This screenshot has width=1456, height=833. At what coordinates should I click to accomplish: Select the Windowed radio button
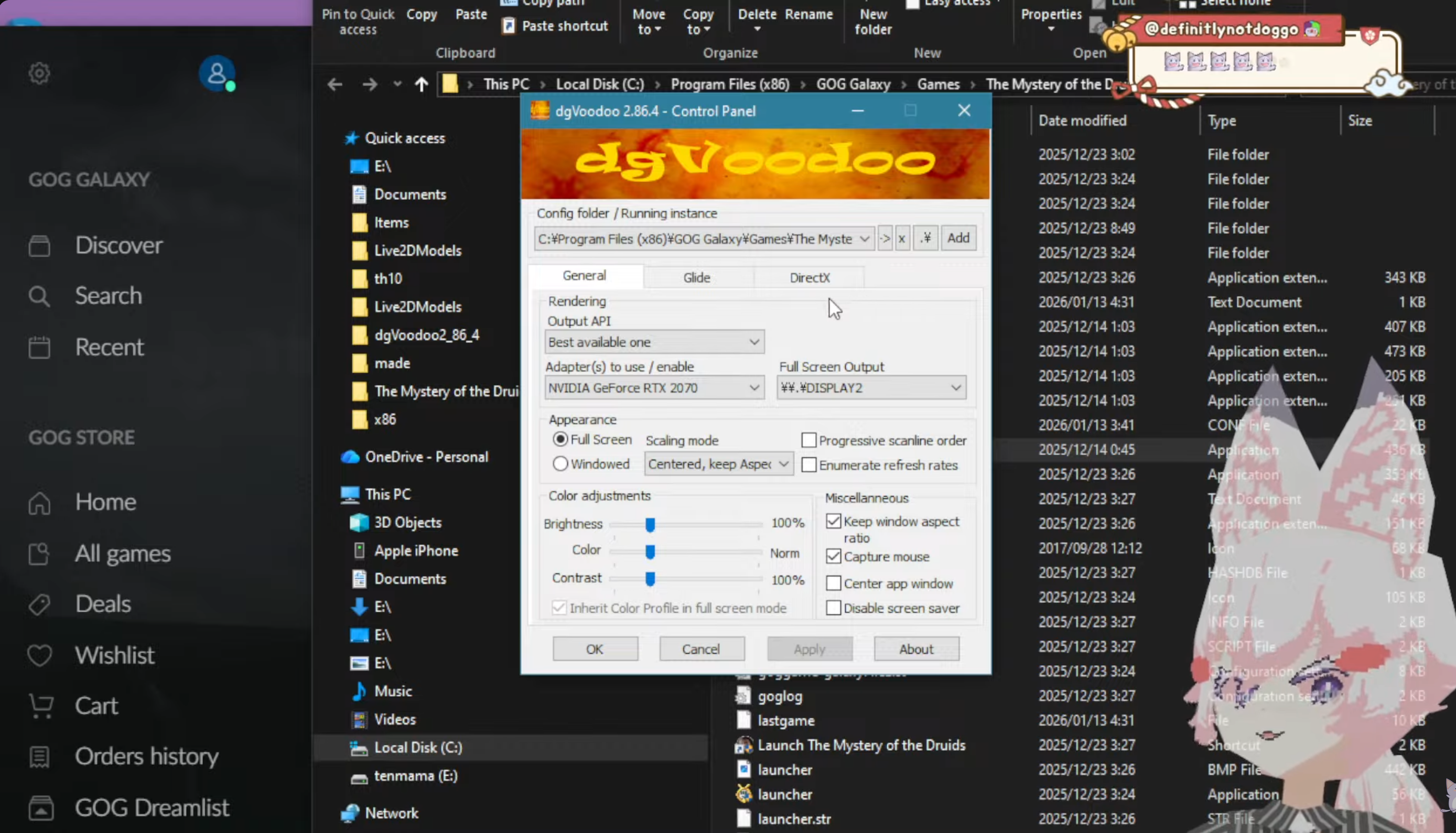click(560, 464)
